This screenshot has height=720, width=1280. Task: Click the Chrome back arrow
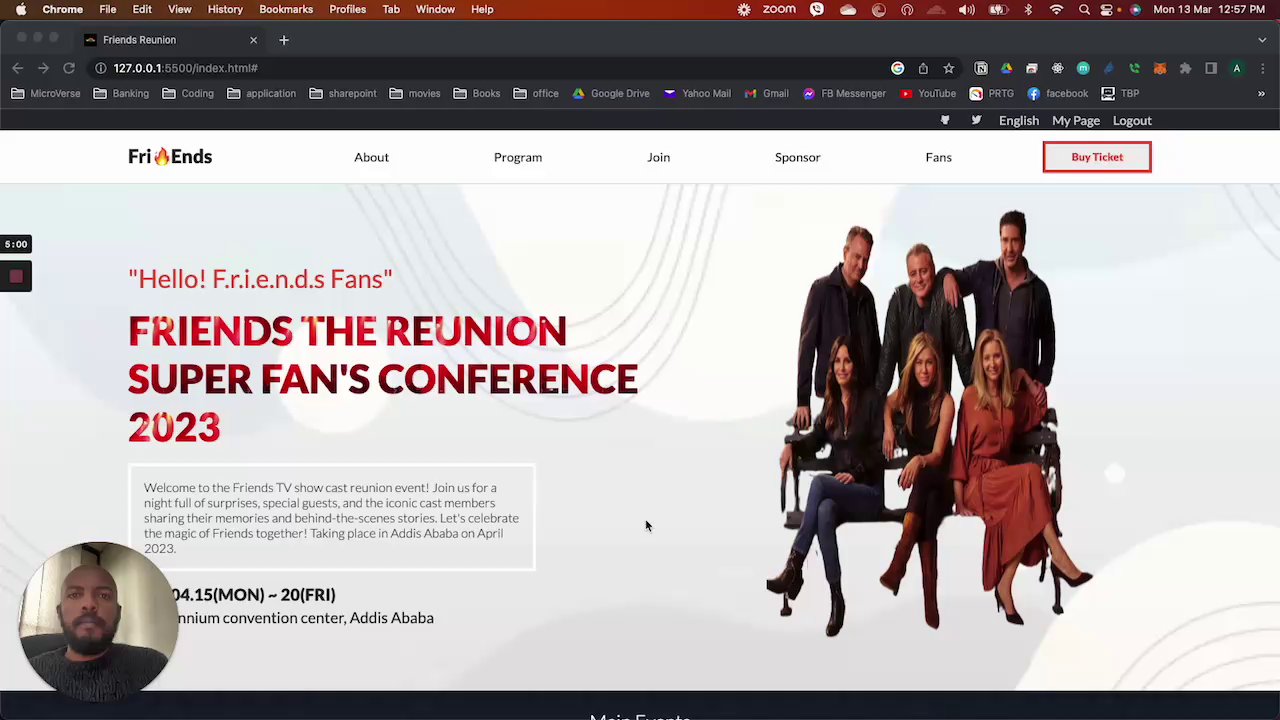[x=17, y=68]
